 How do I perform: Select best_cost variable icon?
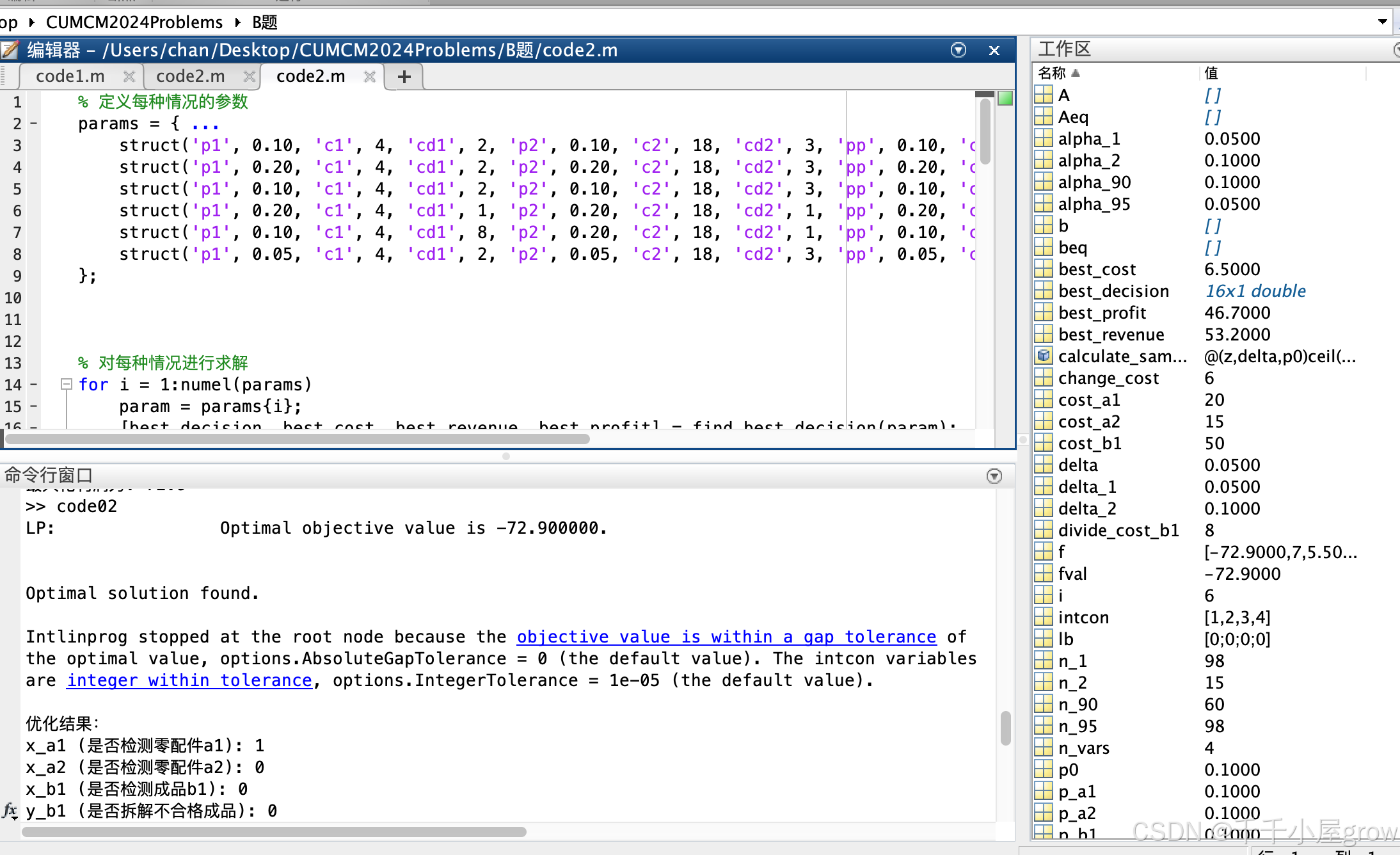(x=1044, y=269)
